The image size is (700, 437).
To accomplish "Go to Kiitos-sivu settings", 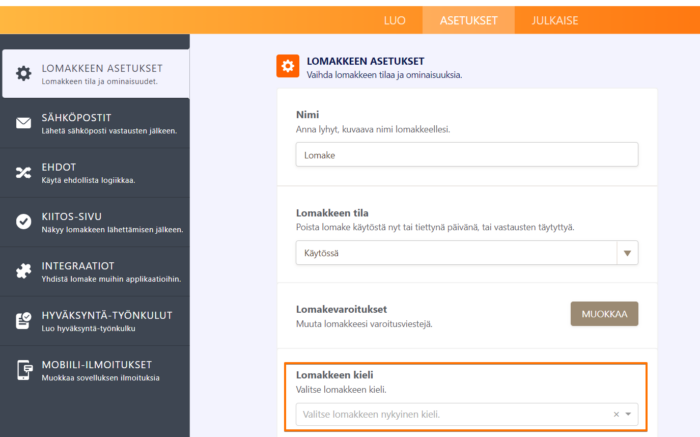I will click(108, 222).
